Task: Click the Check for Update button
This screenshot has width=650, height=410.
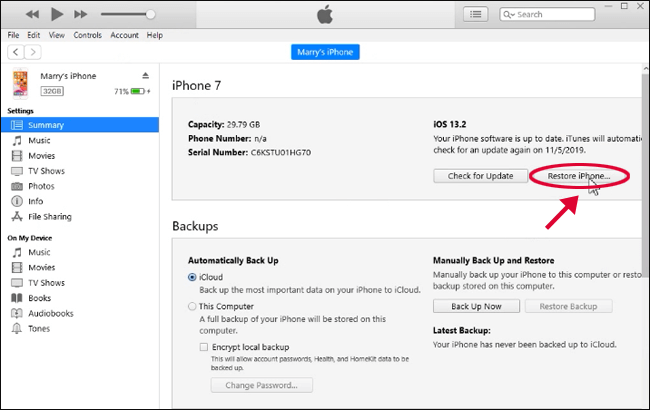Action: point(480,176)
